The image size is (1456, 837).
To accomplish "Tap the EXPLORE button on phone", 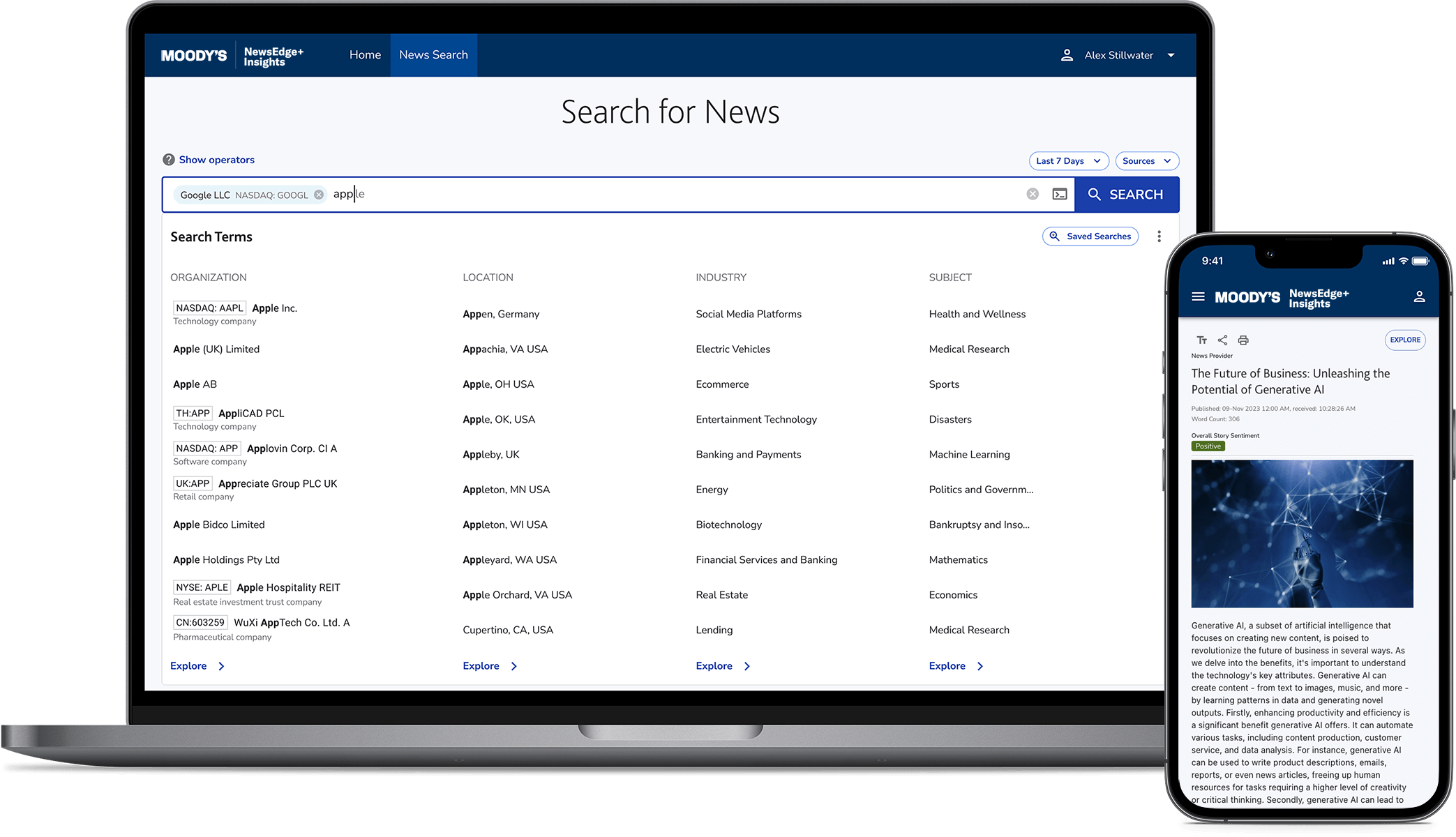I will pos(1405,340).
